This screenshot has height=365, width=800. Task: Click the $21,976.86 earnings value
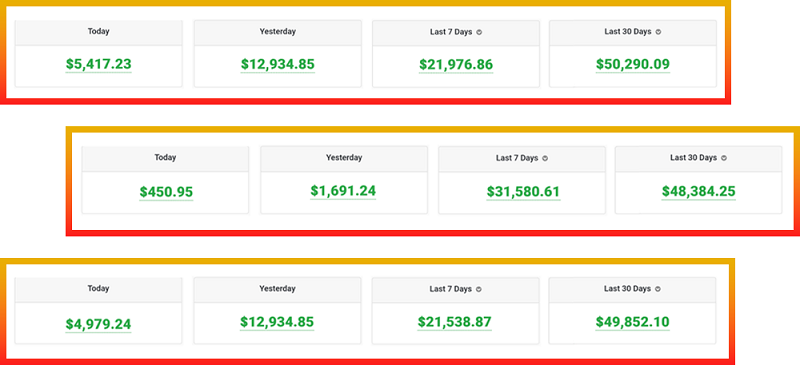point(456,65)
